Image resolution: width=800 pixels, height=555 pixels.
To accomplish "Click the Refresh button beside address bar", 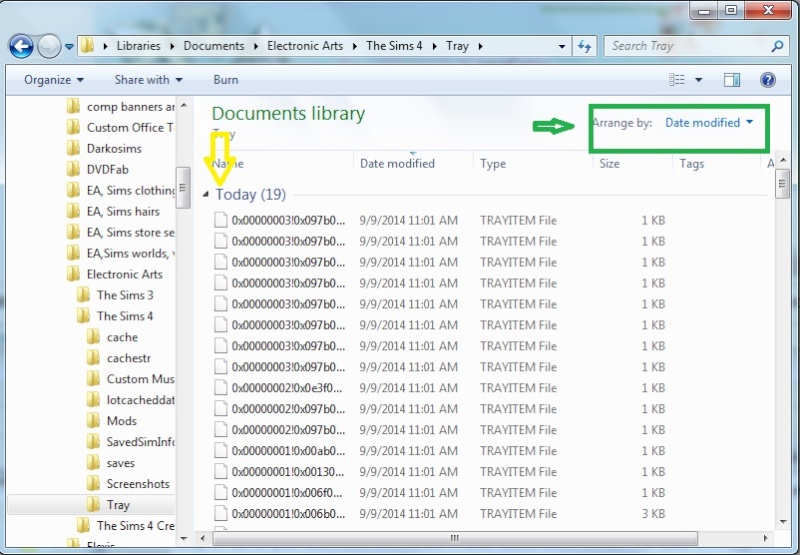I will 584,46.
